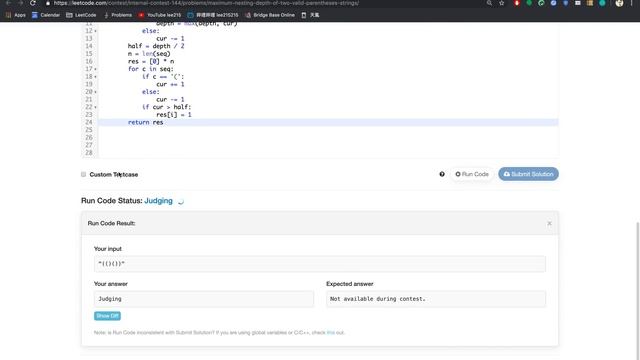Image resolution: width=640 pixels, height=360 pixels.
Task: Click the 'half = depth / 2' code line
Action: (156, 46)
